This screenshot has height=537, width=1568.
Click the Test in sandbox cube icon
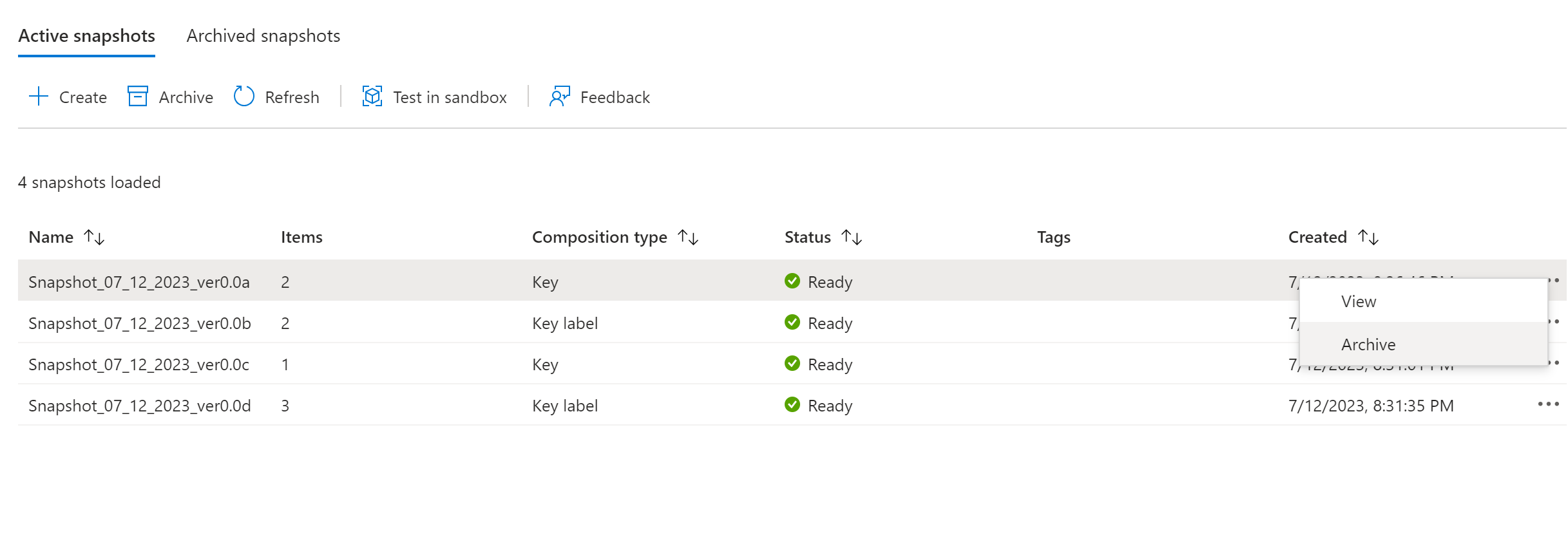372,97
